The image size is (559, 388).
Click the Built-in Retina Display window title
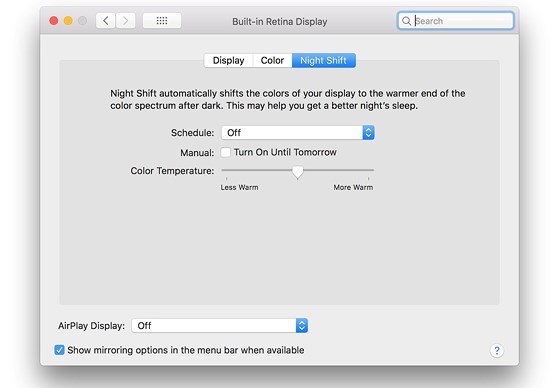[280, 21]
